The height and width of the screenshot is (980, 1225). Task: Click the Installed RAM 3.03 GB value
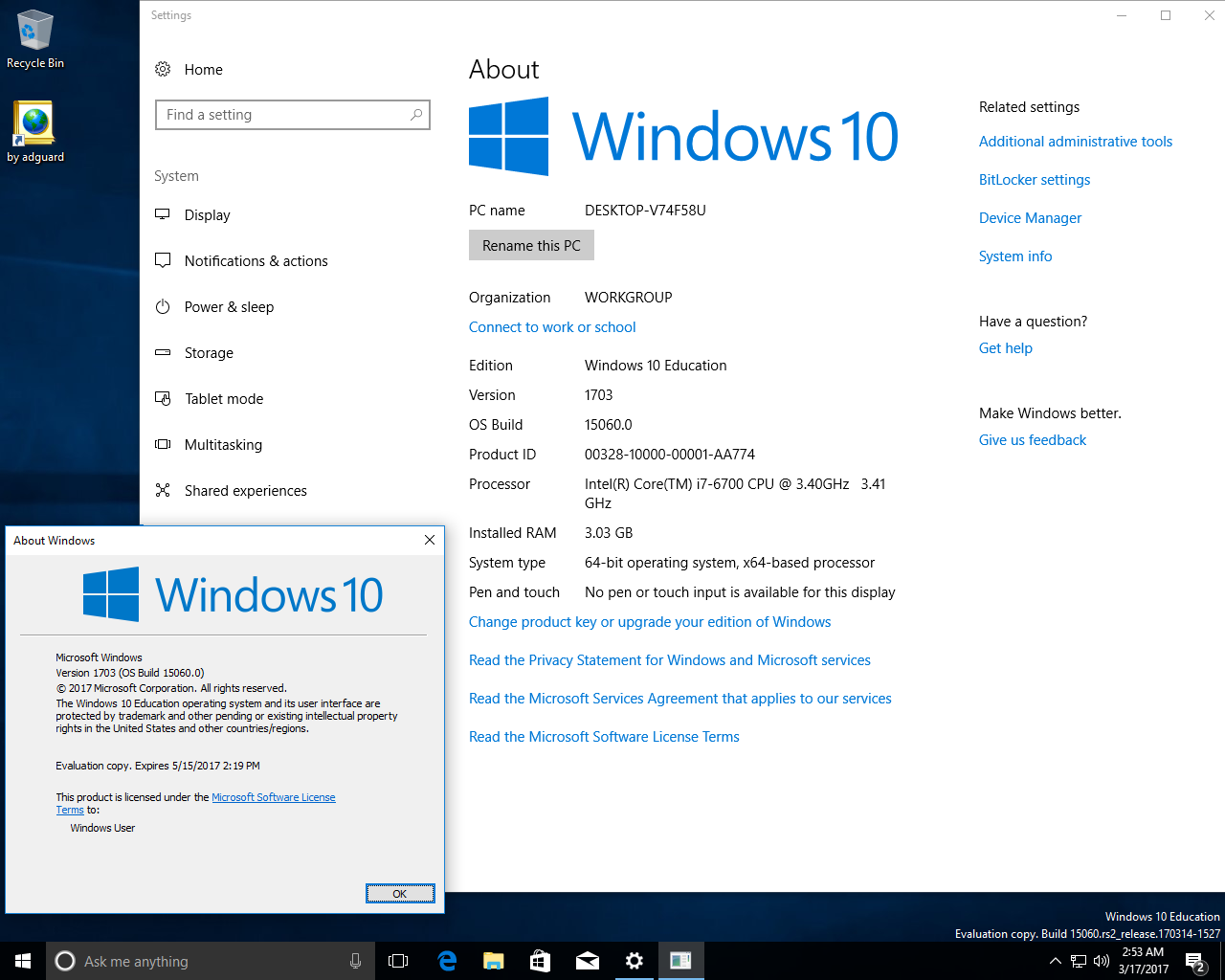coord(609,533)
